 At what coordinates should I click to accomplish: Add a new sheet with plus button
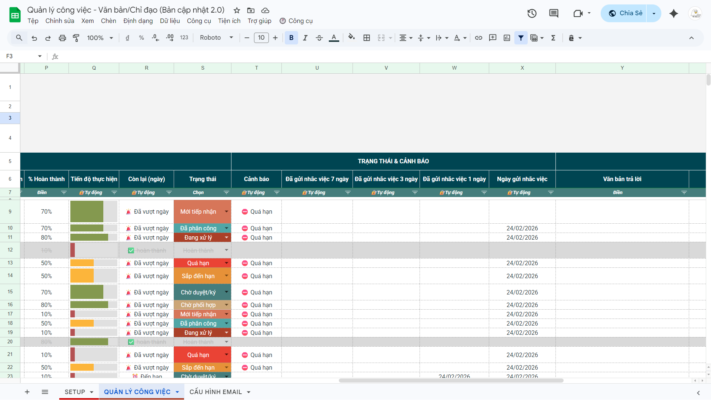click(27, 392)
